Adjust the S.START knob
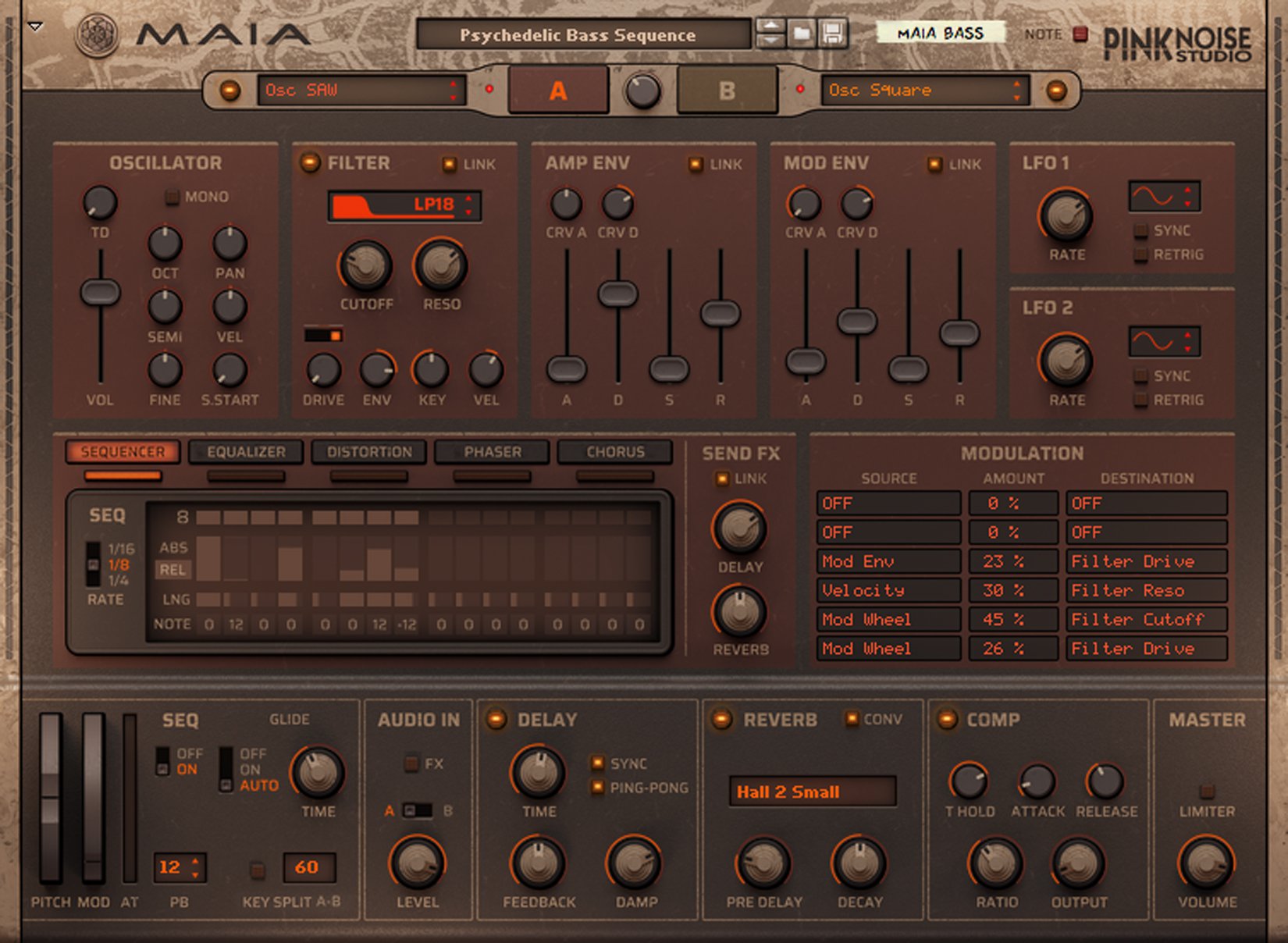 point(229,370)
